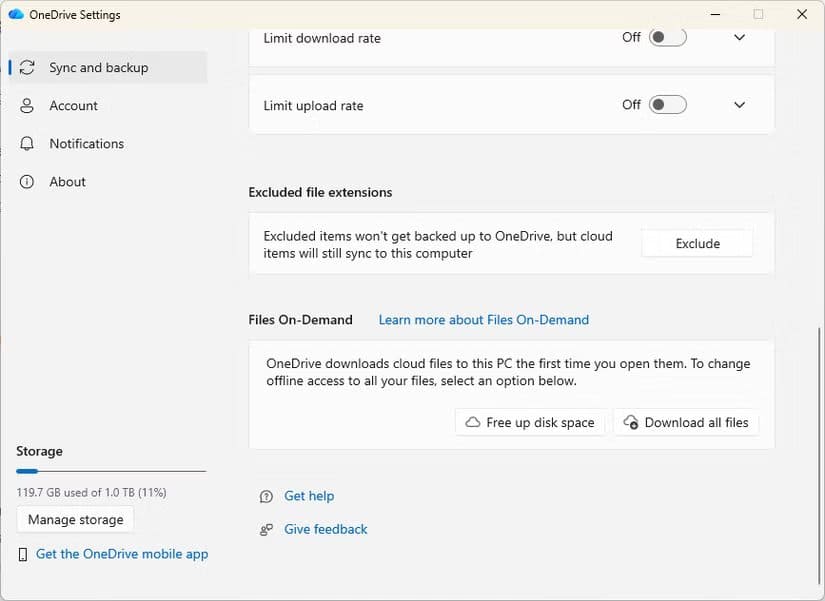Expand the Limit download rate options
The width and height of the screenshot is (825, 601).
click(739, 37)
